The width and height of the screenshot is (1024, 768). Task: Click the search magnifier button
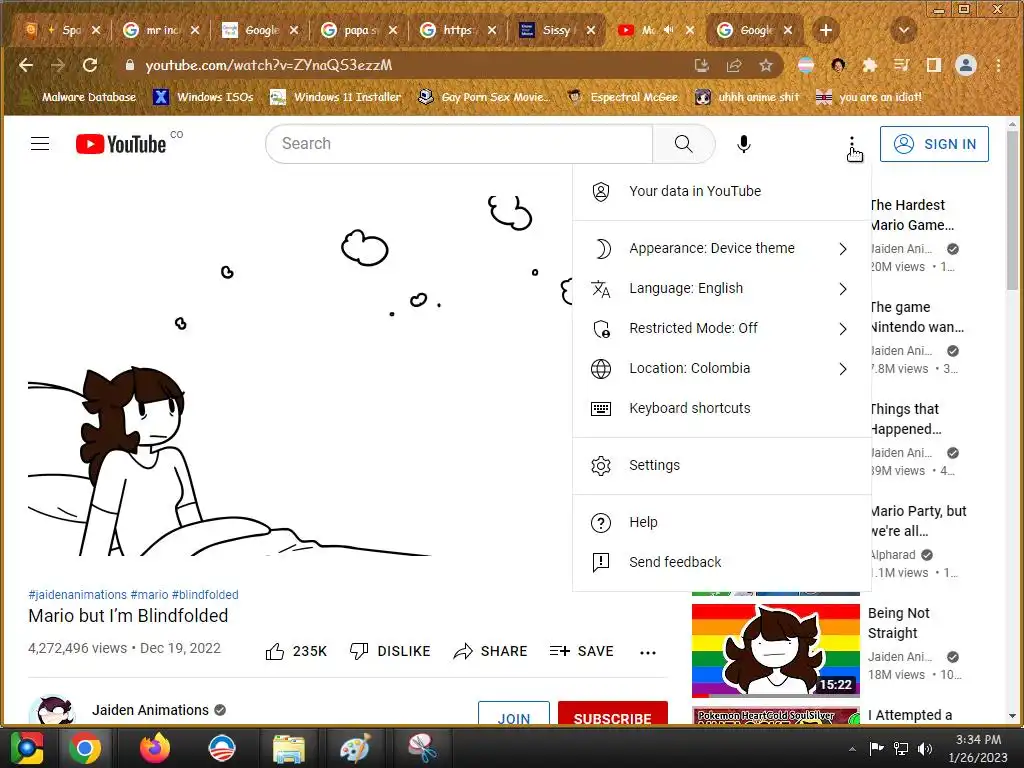[683, 144]
